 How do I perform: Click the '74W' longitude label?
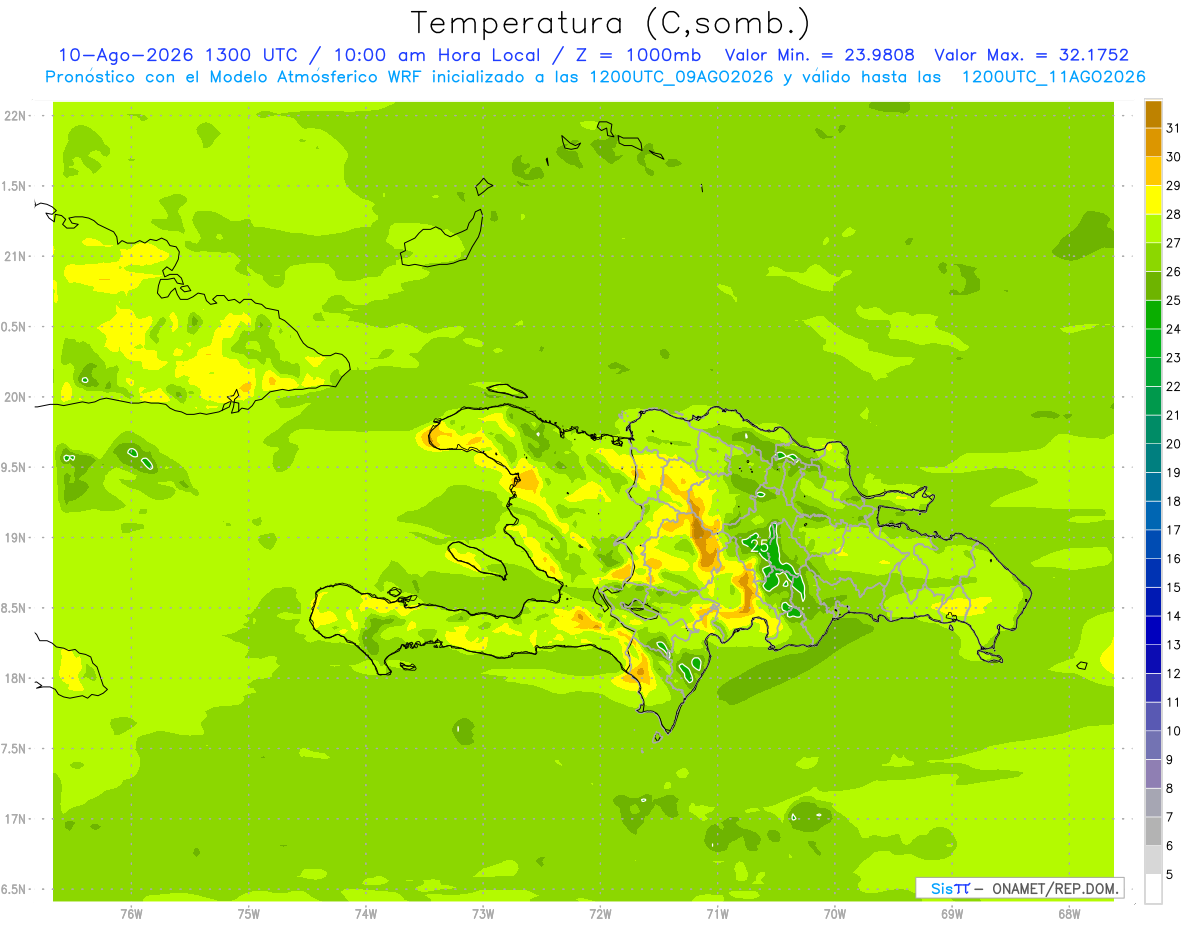(x=366, y=914)
